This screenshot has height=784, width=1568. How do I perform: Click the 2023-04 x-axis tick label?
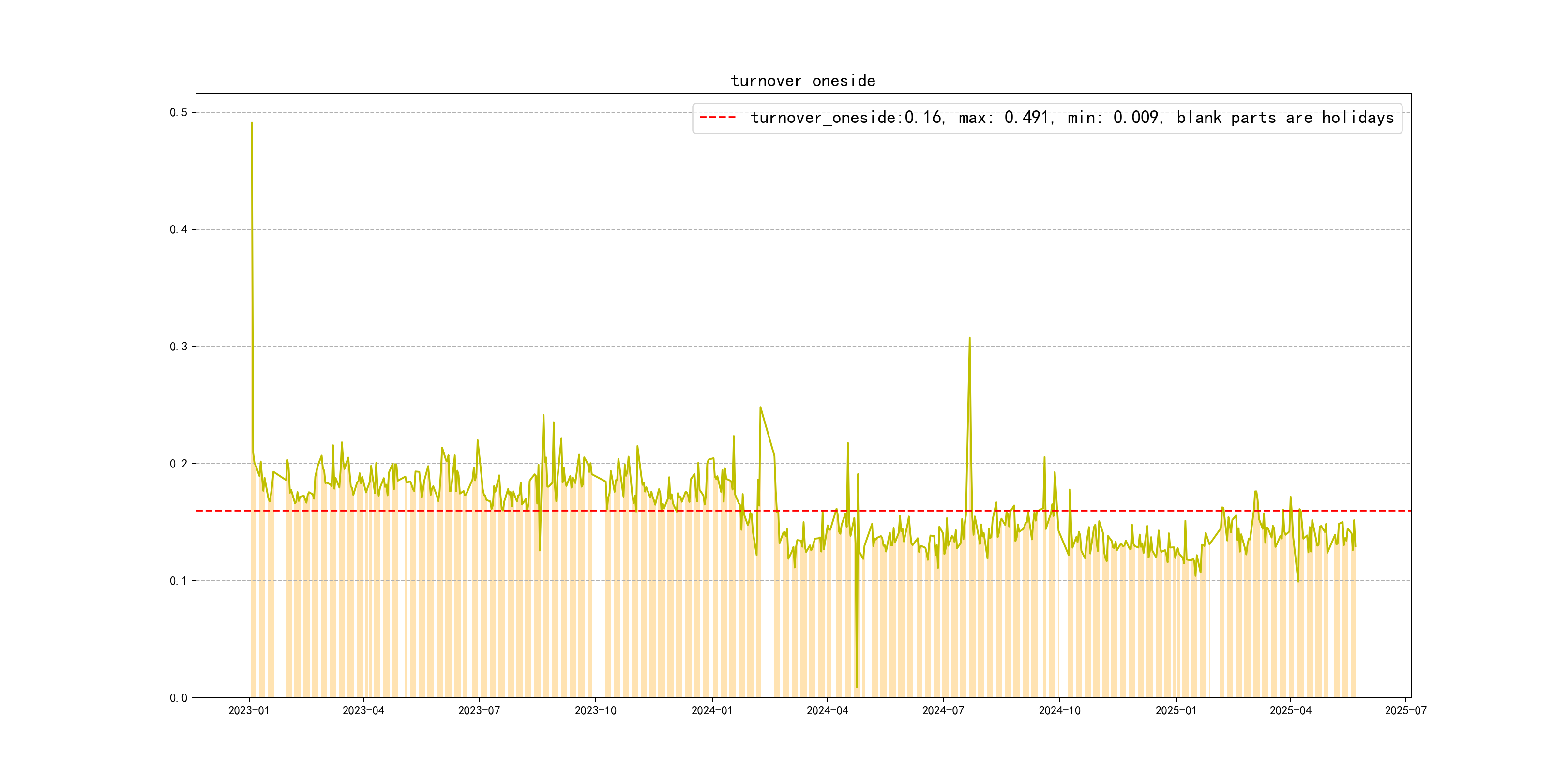363,710
